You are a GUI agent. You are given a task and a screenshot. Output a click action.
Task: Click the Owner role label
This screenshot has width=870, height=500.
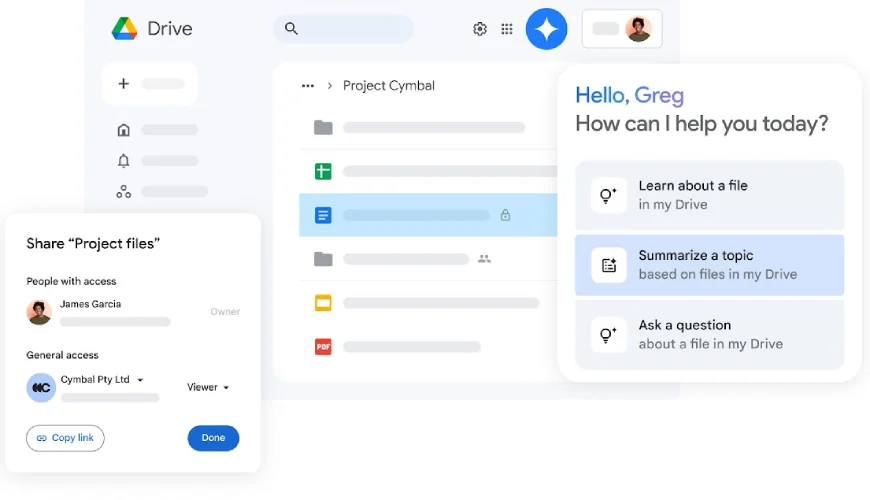[x=225, y=312]
